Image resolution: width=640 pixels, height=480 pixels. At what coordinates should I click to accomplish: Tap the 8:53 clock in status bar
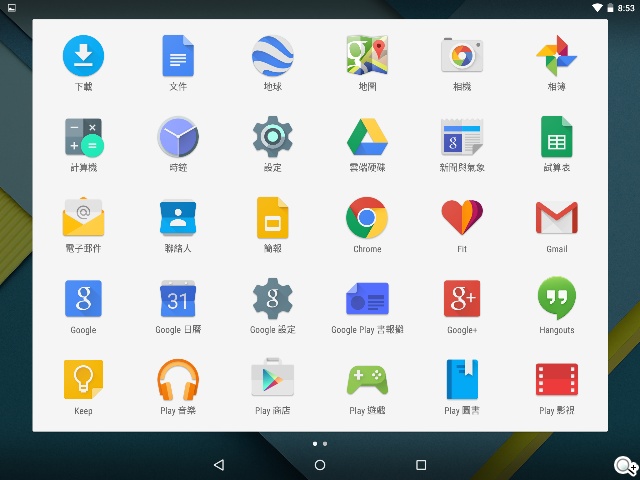pos(626,8)
